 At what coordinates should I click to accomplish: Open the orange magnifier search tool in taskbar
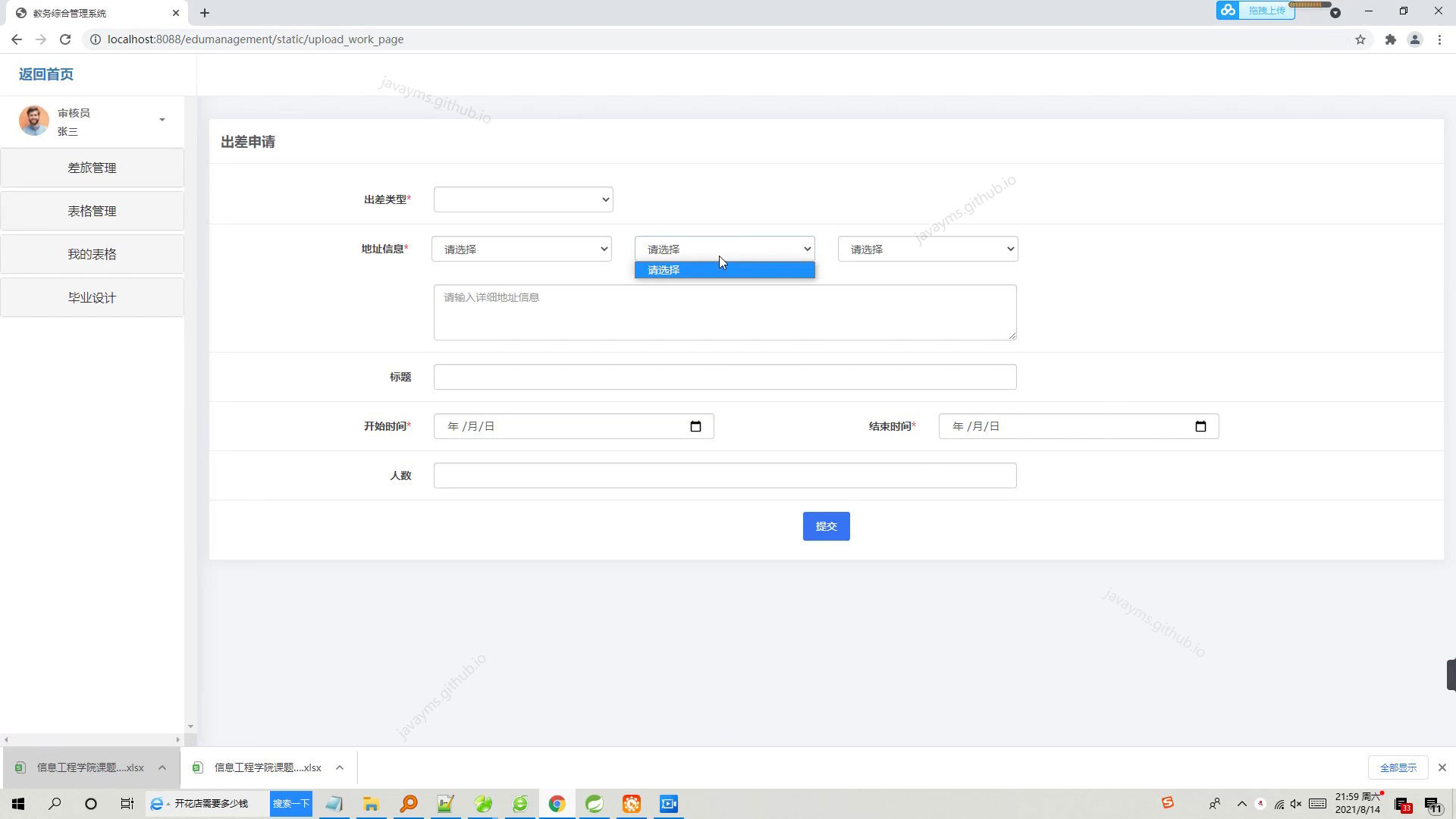pyautogui.click(x=409, y=803)
